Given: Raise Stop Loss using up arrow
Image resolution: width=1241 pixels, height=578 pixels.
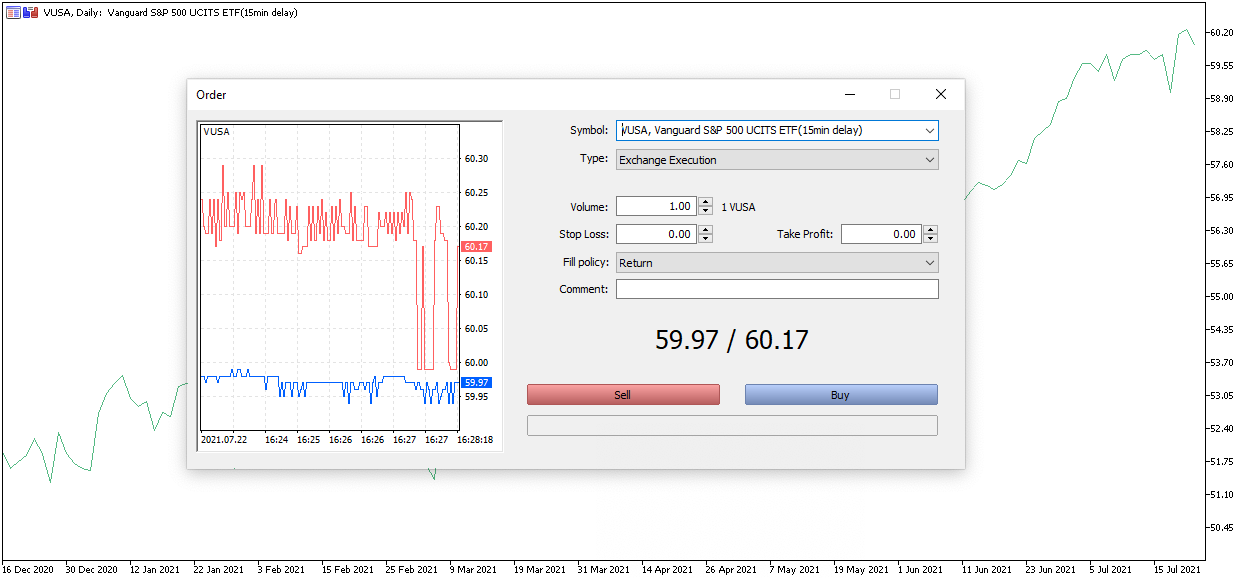Looking at the screenshot, I should 705,230.
